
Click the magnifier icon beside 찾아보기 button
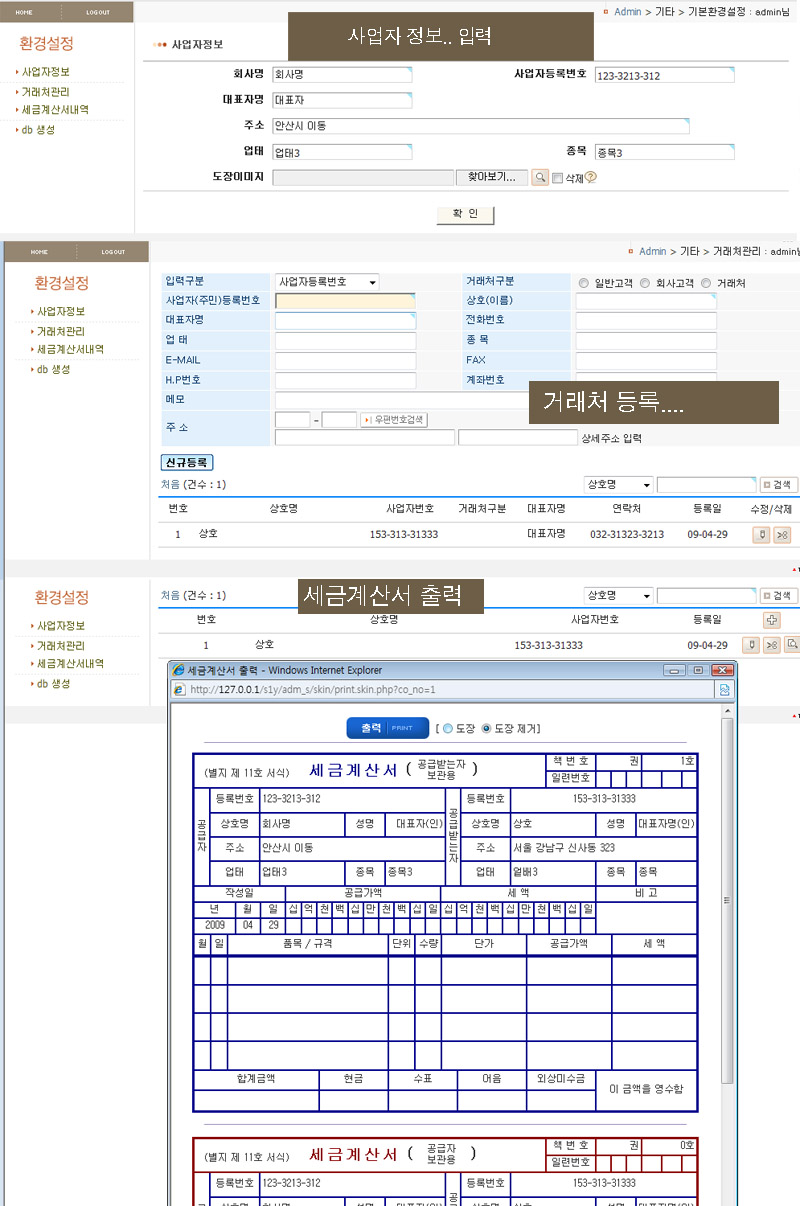click(540, 178)
